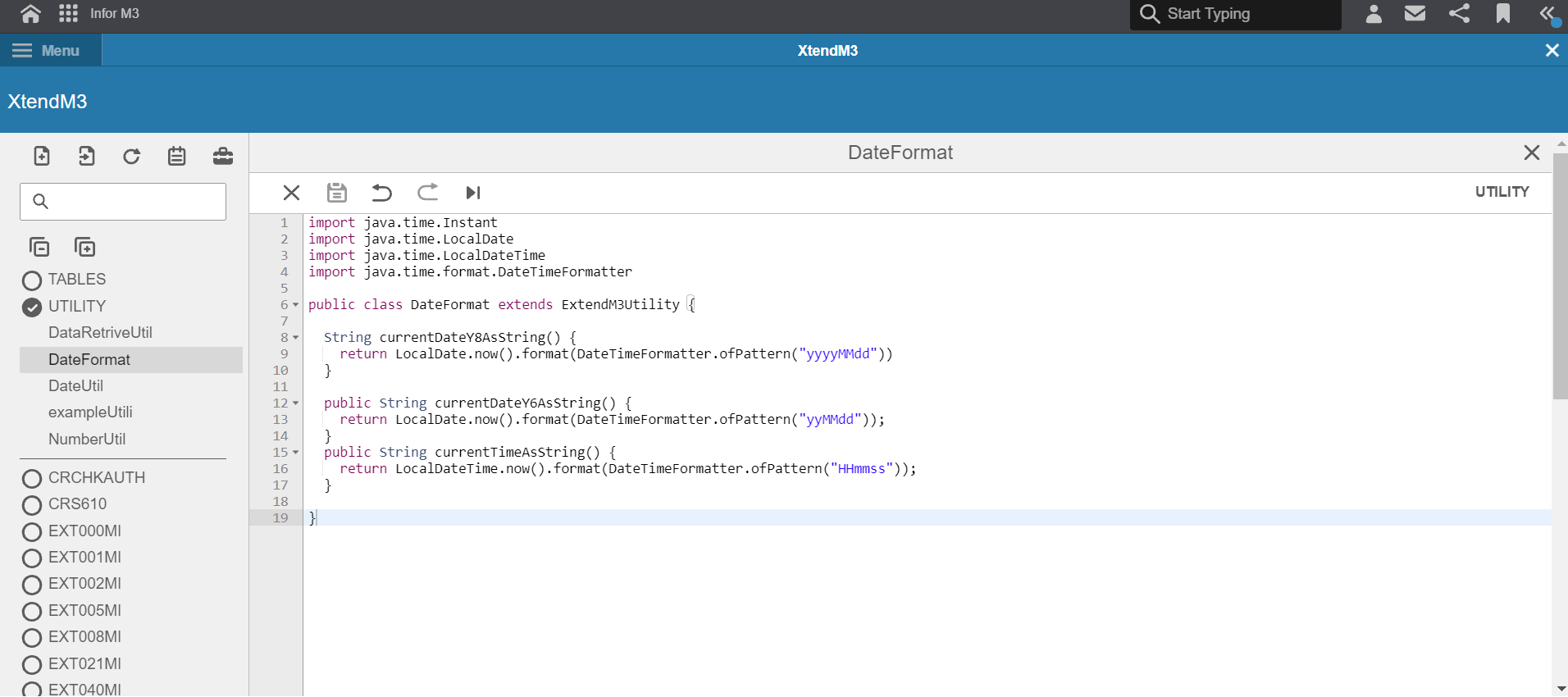Image resolution: width=1568 pixels, height=697 pixels.
Task: Select the CRCHKAUTH radio circle
Action: click(32, 479)
